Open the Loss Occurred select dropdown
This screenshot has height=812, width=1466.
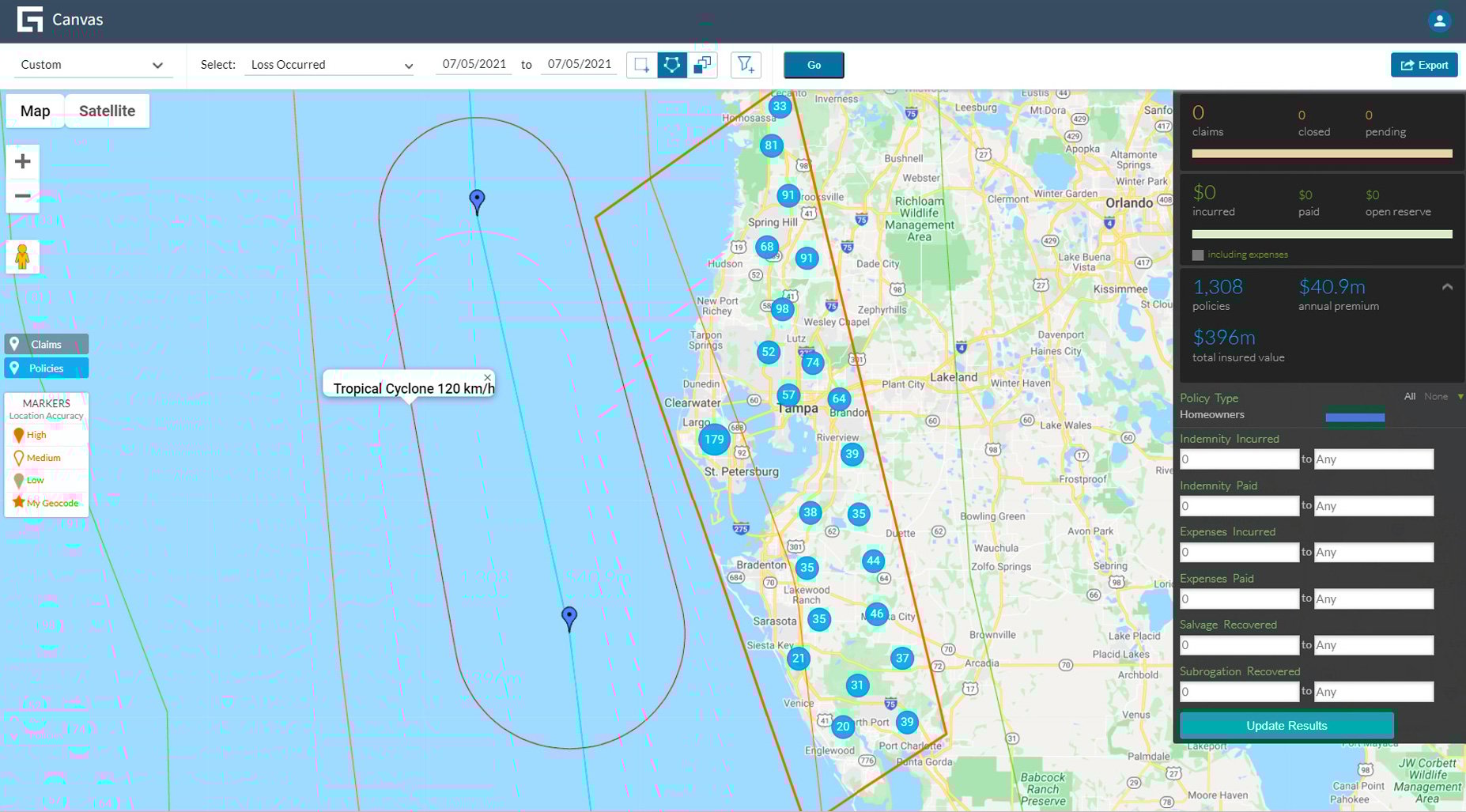tap(329, 65)
